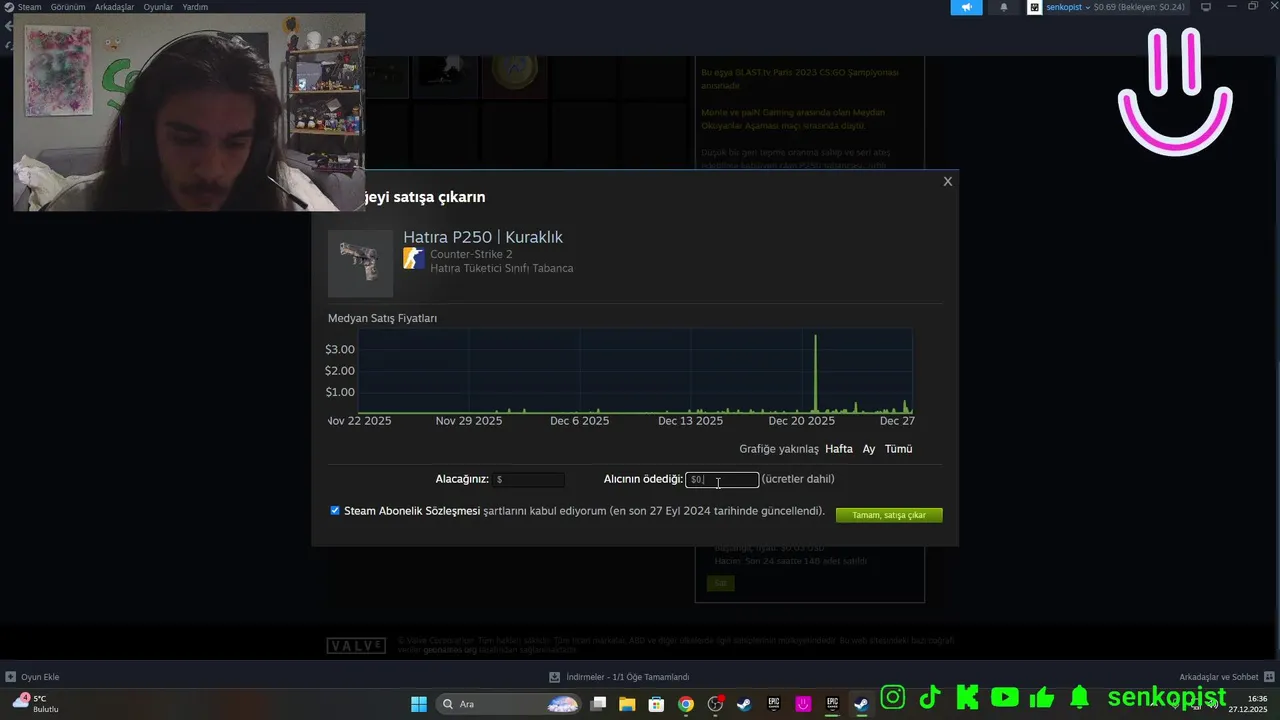
Task: Click the green "Tamam, satışa çıkar" button
Action: click(889, 515)
